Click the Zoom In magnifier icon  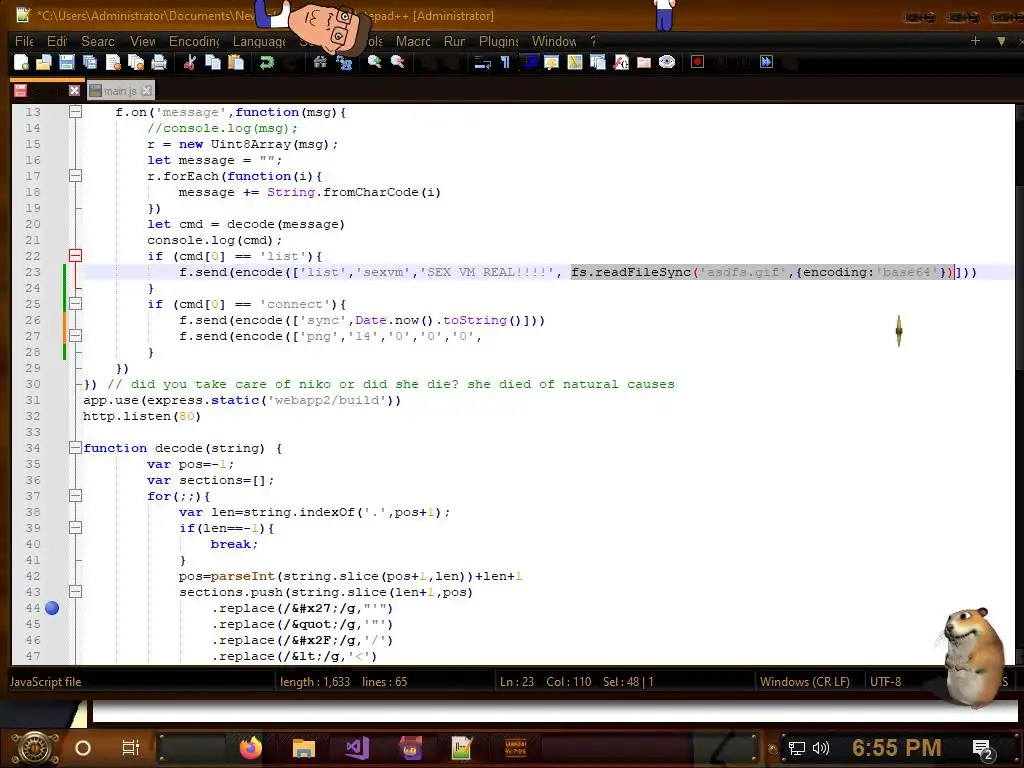pos(374,63)
